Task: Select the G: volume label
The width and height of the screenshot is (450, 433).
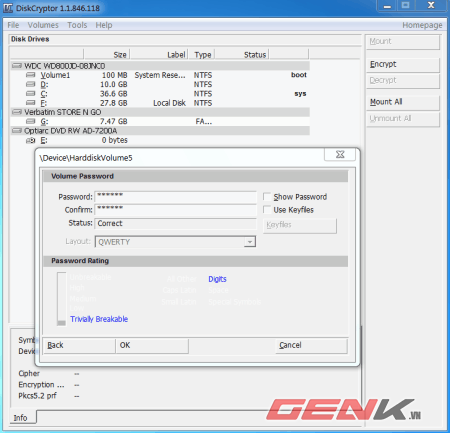Action: tap(44, 122)
